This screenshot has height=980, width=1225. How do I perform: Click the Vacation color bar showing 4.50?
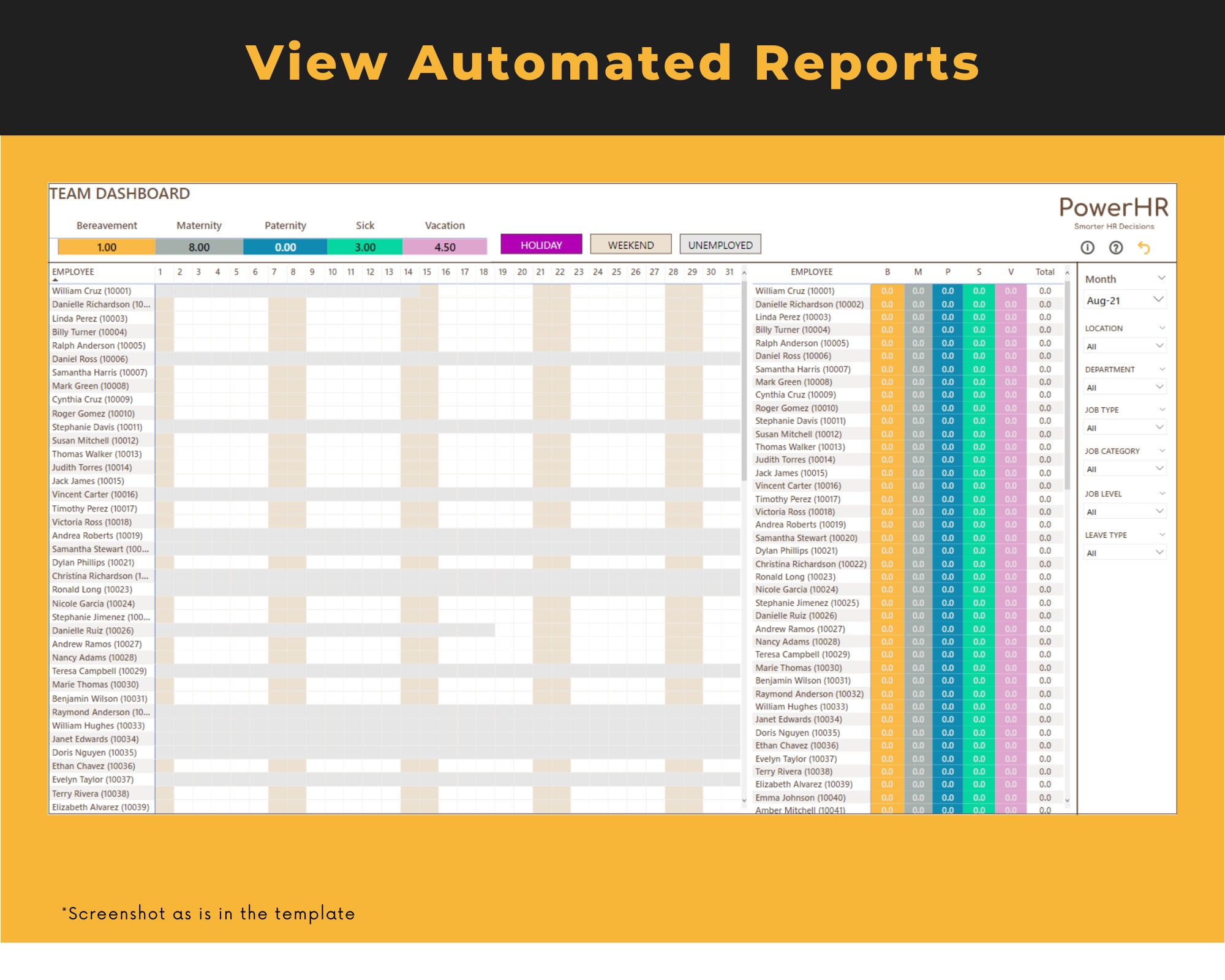[444, 247]
